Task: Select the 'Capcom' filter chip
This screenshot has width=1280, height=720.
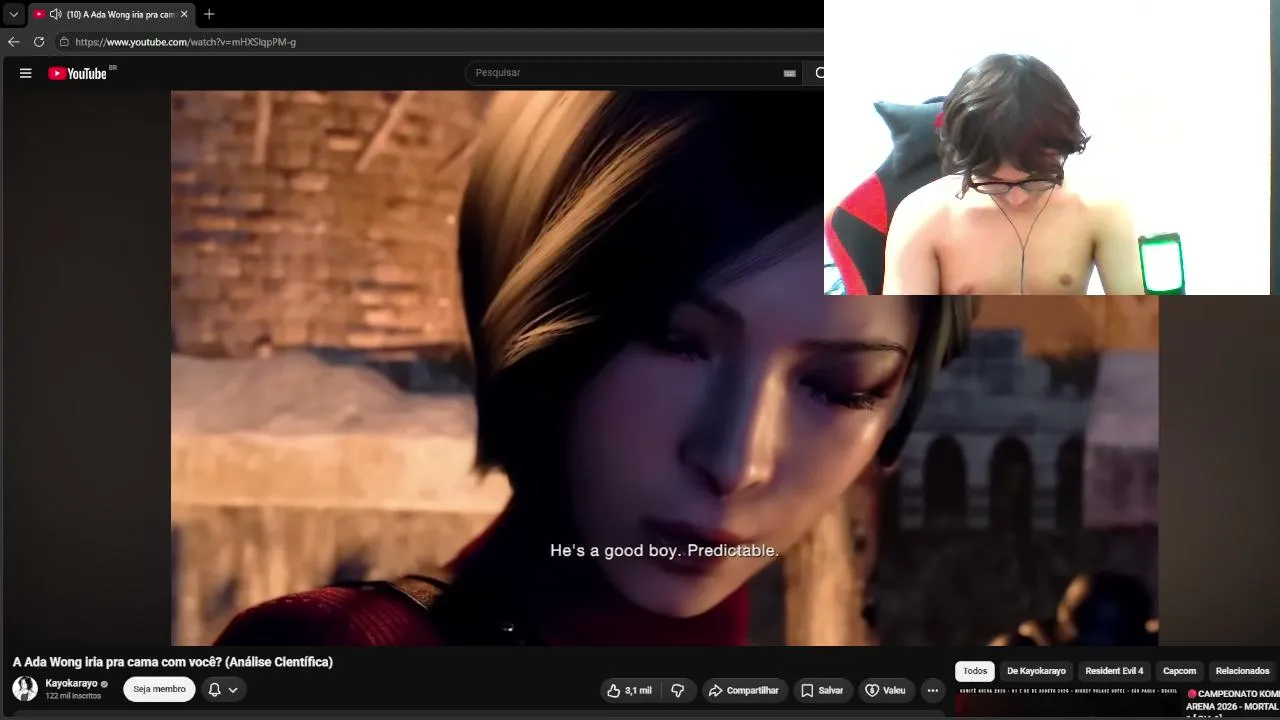Action: [x=1180, y=671]
